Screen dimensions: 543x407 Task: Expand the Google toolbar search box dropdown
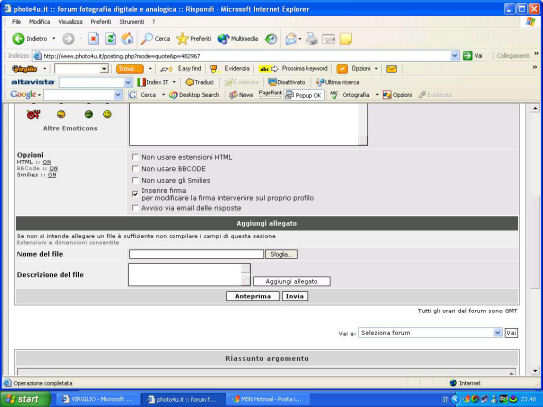118,95
